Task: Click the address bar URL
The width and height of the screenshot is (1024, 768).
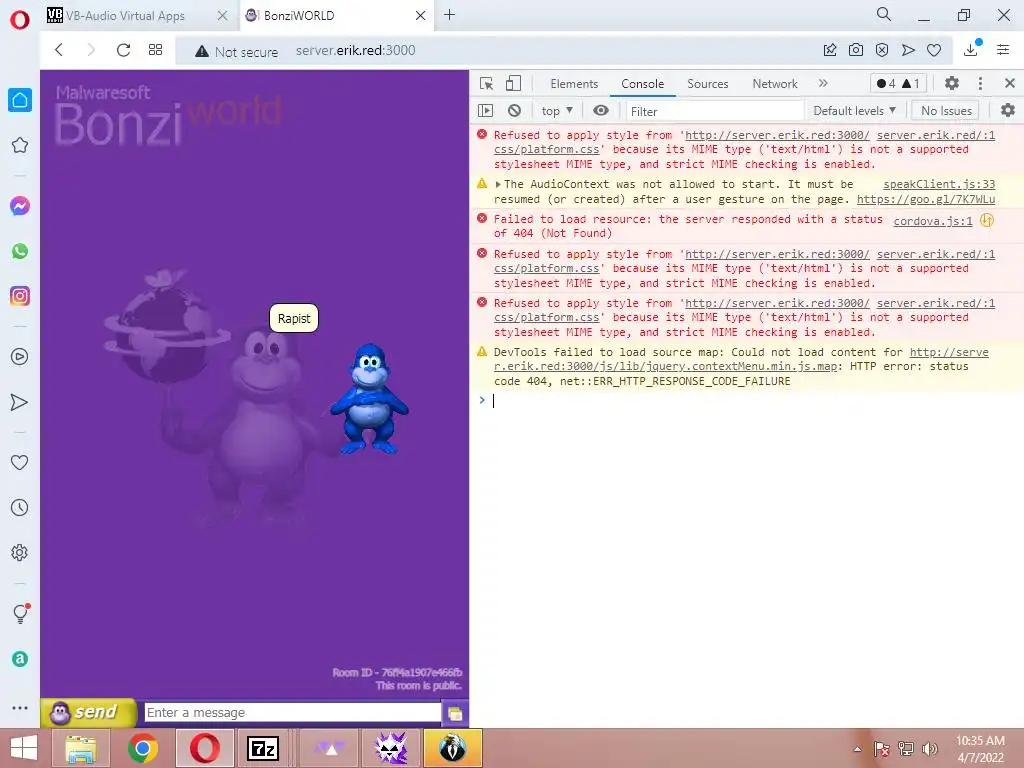Action: tap(355, 50)
